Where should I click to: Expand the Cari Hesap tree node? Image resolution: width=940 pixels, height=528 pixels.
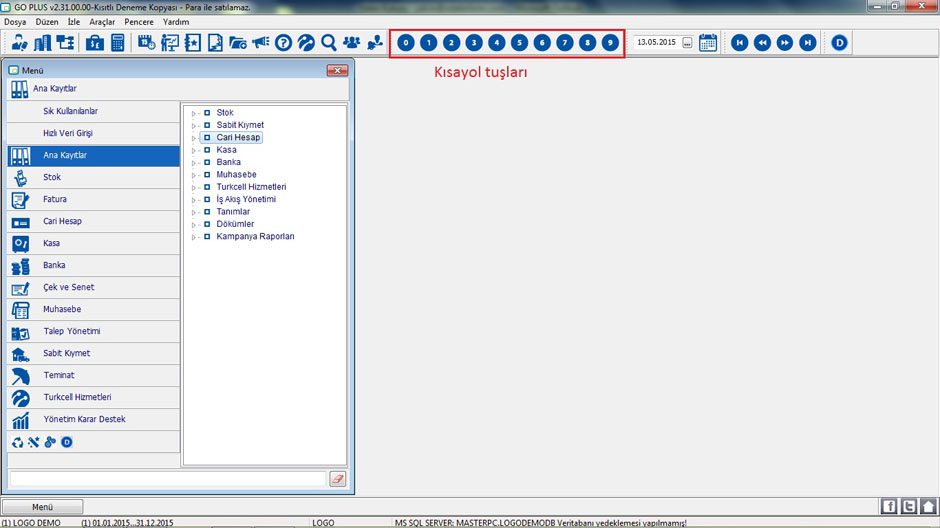pyautogui.click(x=194, y=138)
